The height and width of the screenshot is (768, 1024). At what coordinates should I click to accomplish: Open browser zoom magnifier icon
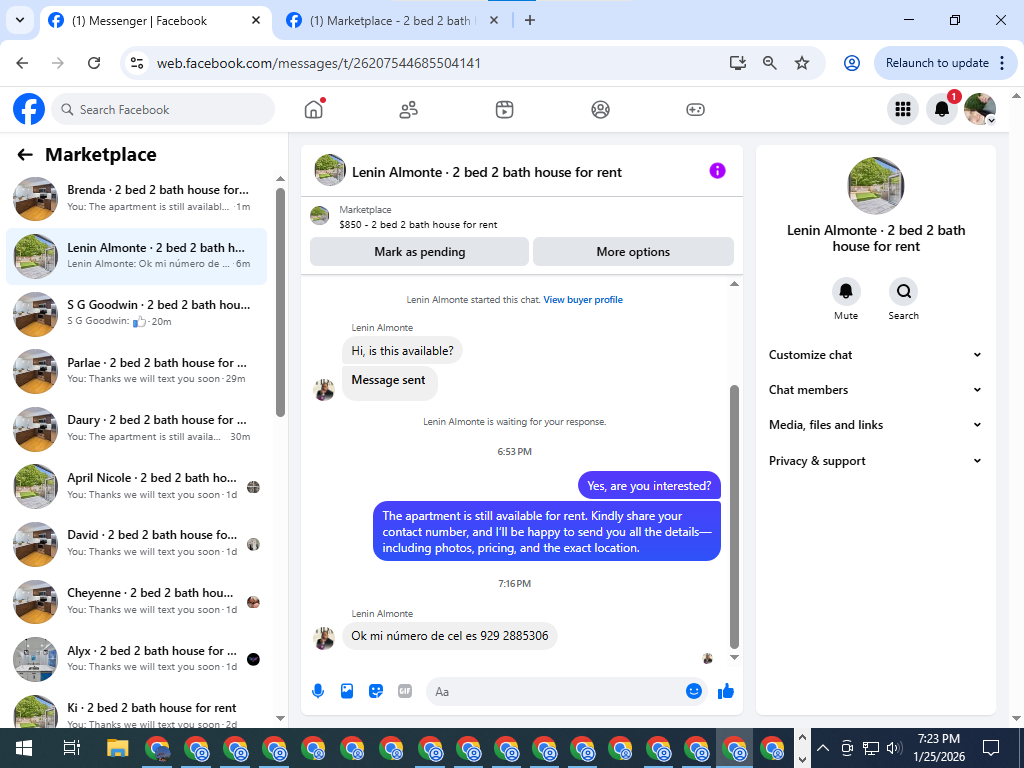[770, 63]
